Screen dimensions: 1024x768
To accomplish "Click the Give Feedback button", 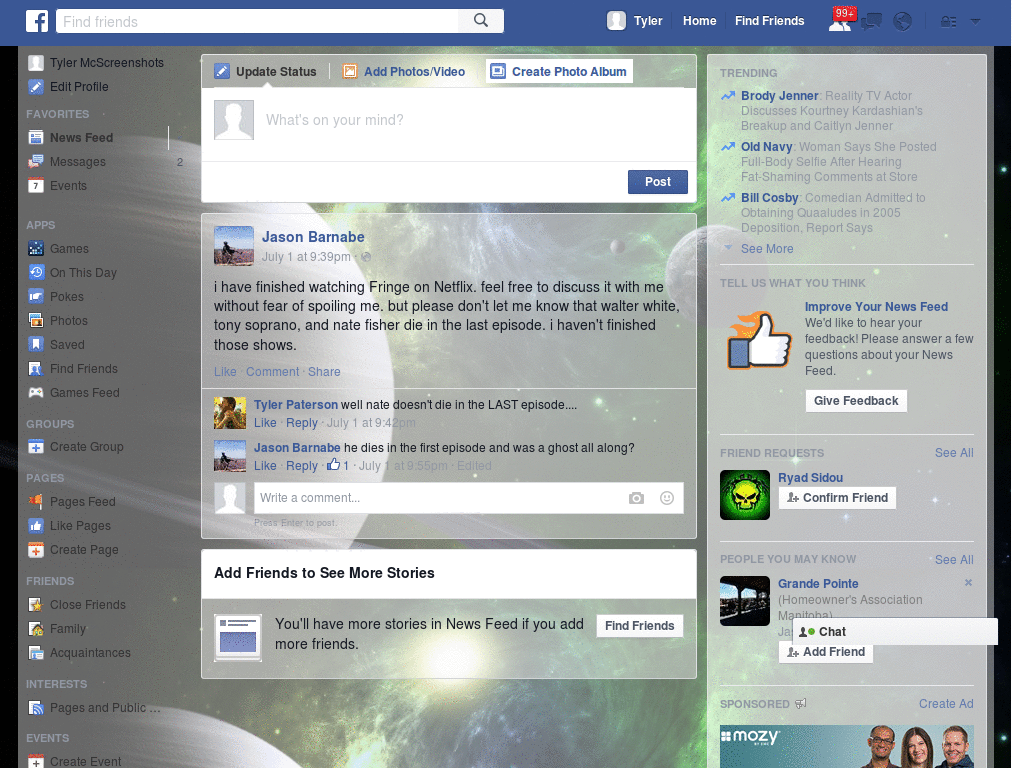I will (x=856, y=400).
